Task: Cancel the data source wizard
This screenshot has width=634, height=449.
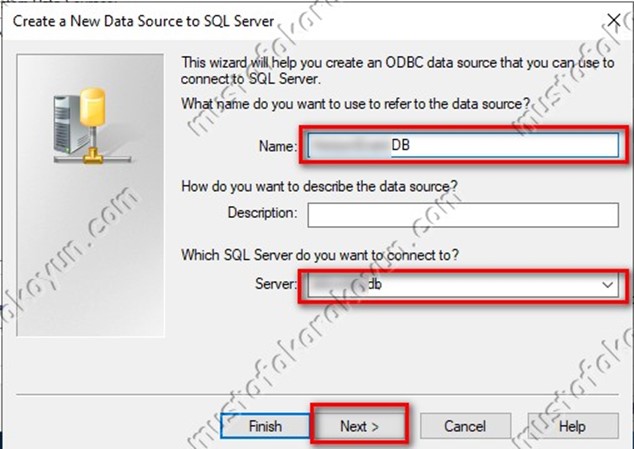Action: pyautogui.click(x=465, y=426)
